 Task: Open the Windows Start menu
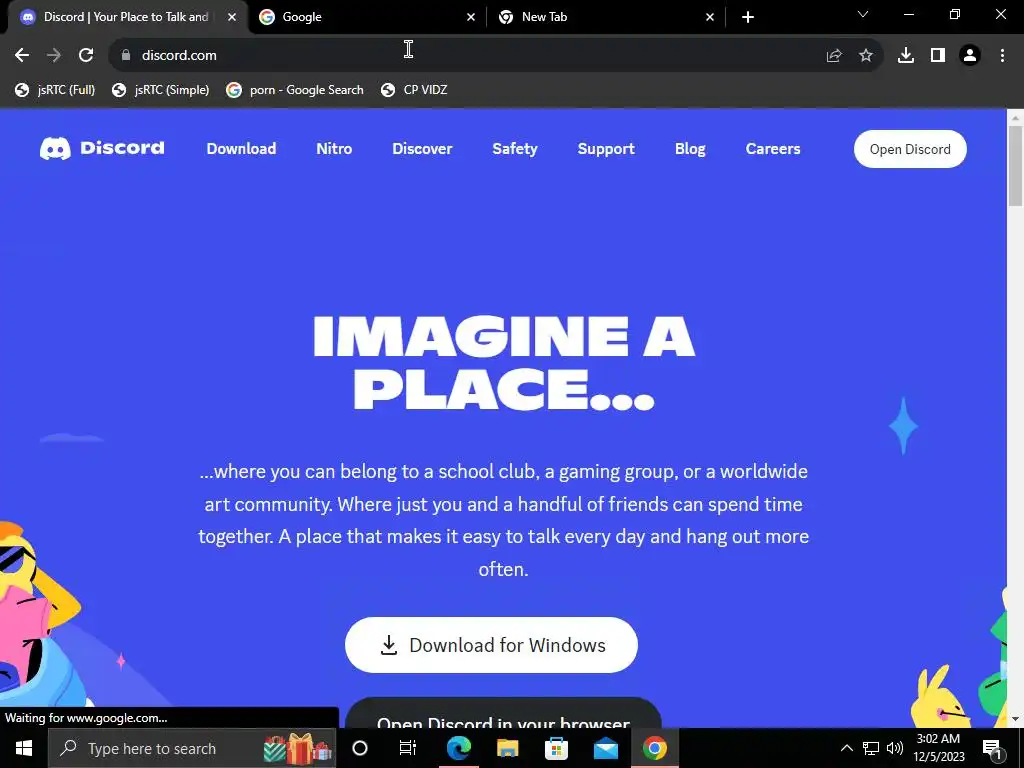(24, 748)
